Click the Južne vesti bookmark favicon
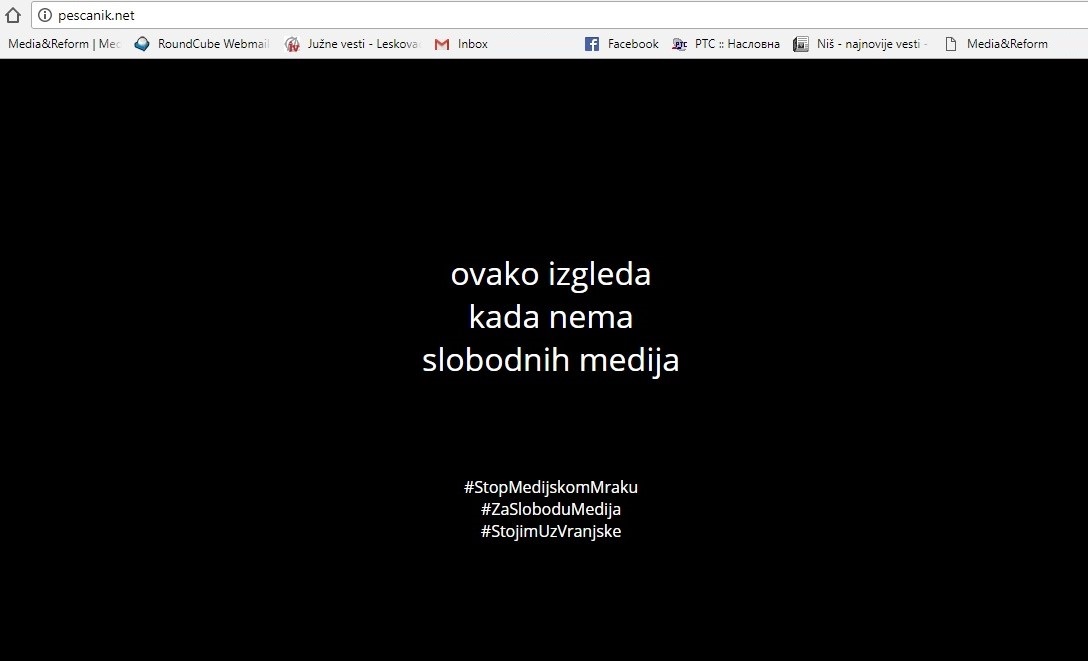The image size is (1088, 661). (x=292, y=44)
